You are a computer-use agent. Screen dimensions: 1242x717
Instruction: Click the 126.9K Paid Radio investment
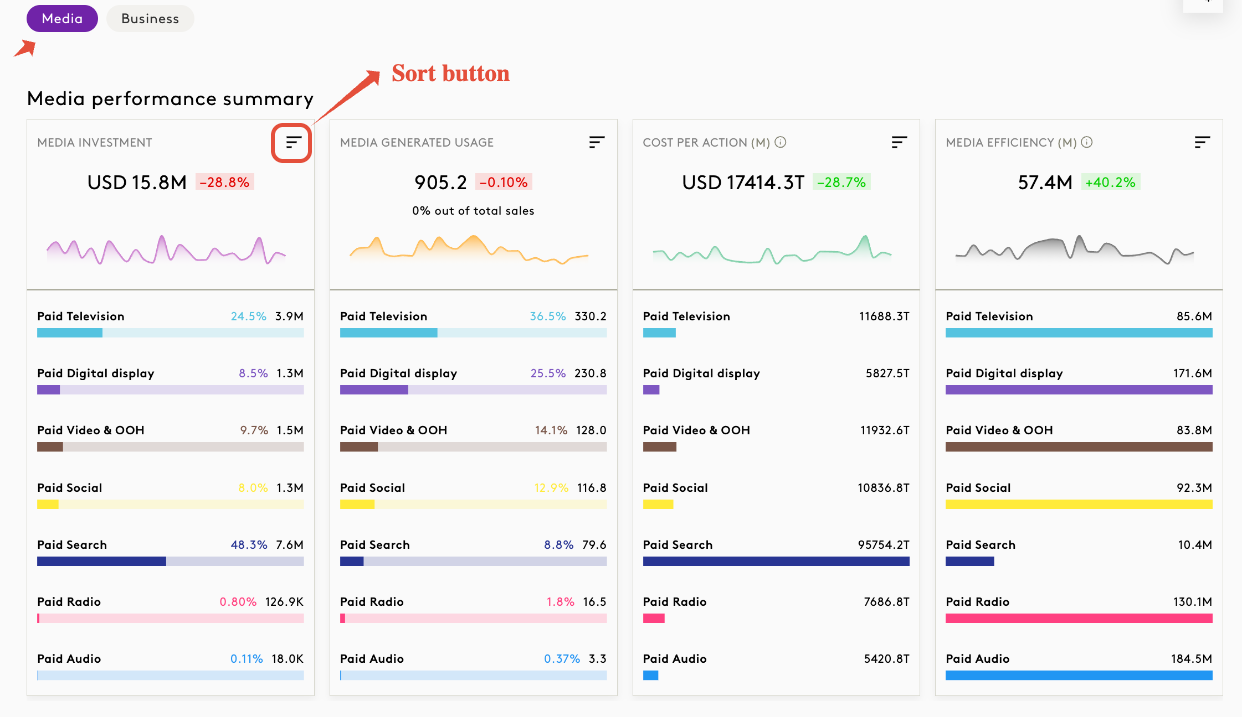(285, 602)
